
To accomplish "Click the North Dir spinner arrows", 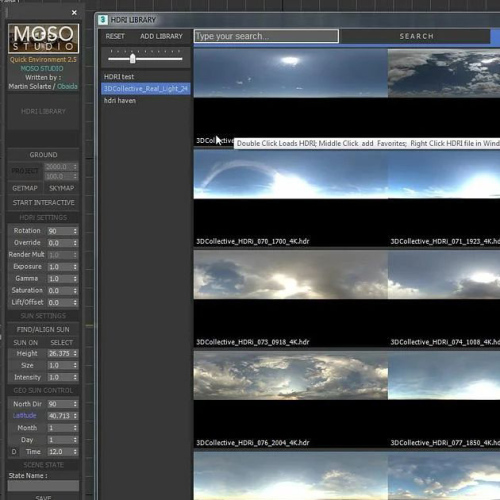I will (x=75, y=404).
